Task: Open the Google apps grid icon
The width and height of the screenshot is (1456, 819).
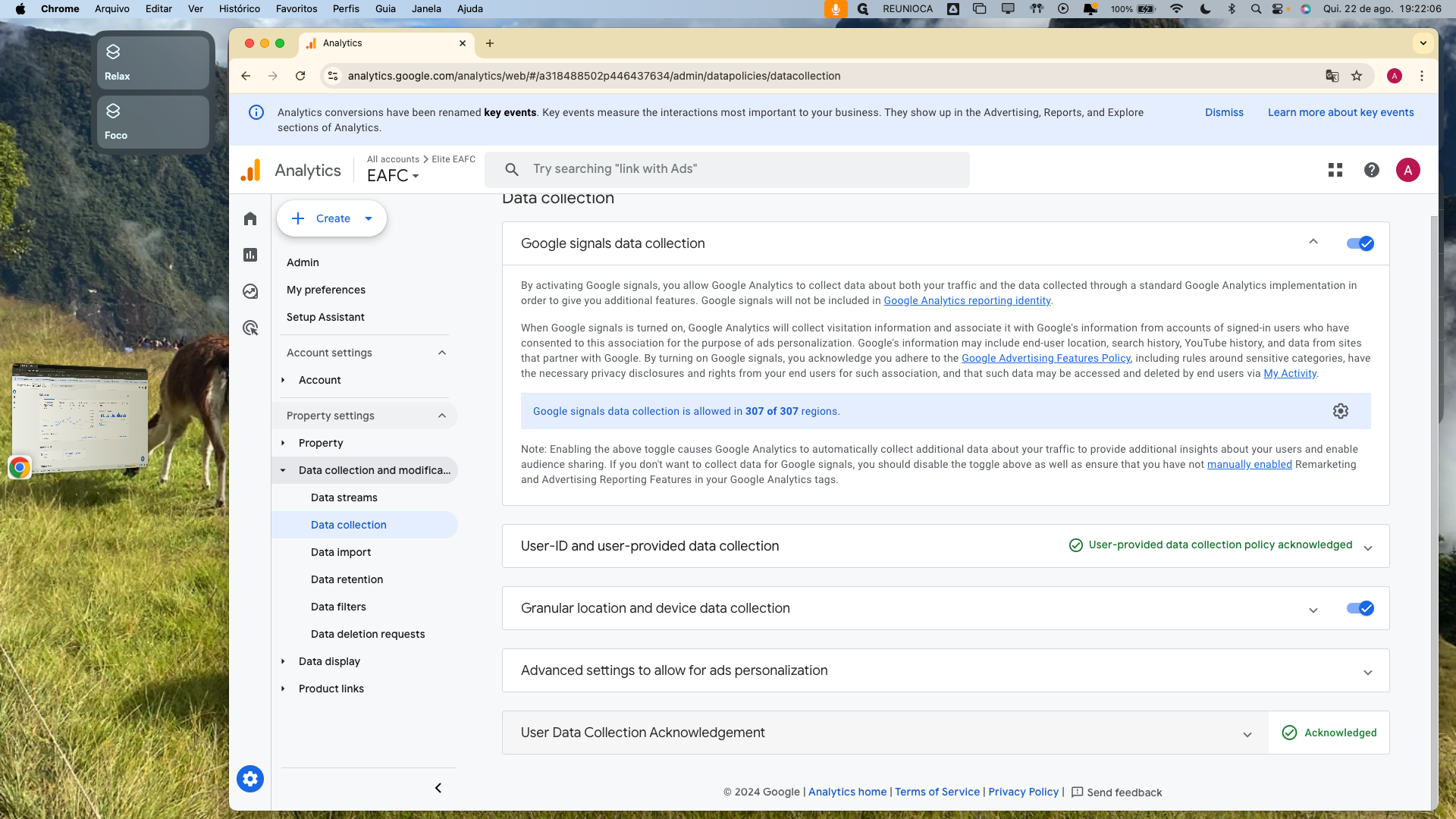Action: click(1335, 170)
